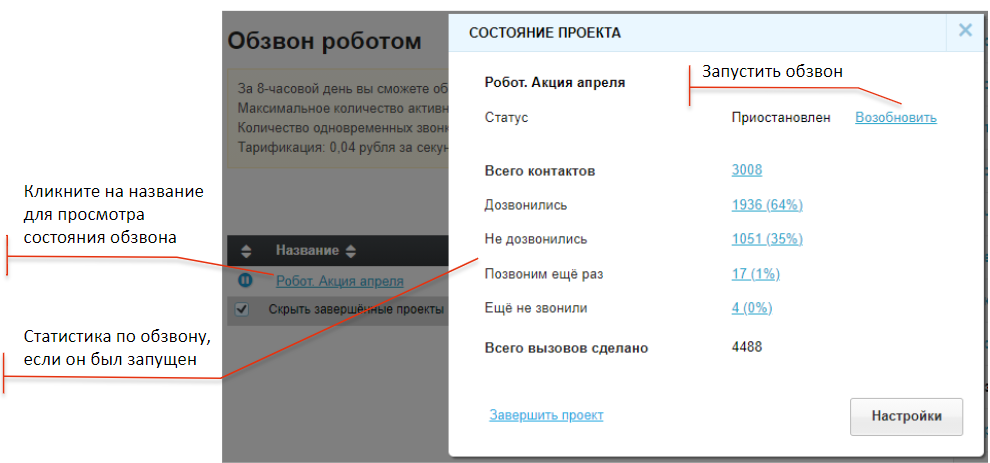
Task: Select the Приостановлен status text
Action: [x=781, y=117]
